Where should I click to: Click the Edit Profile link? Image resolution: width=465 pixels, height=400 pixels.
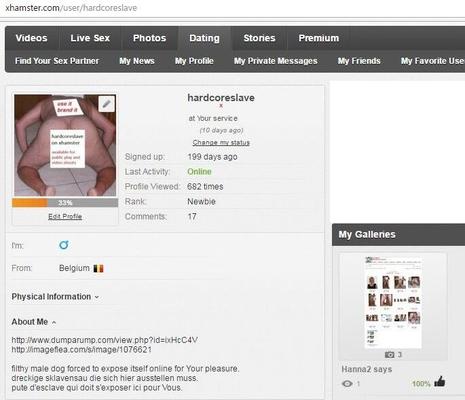pos(65,217)
